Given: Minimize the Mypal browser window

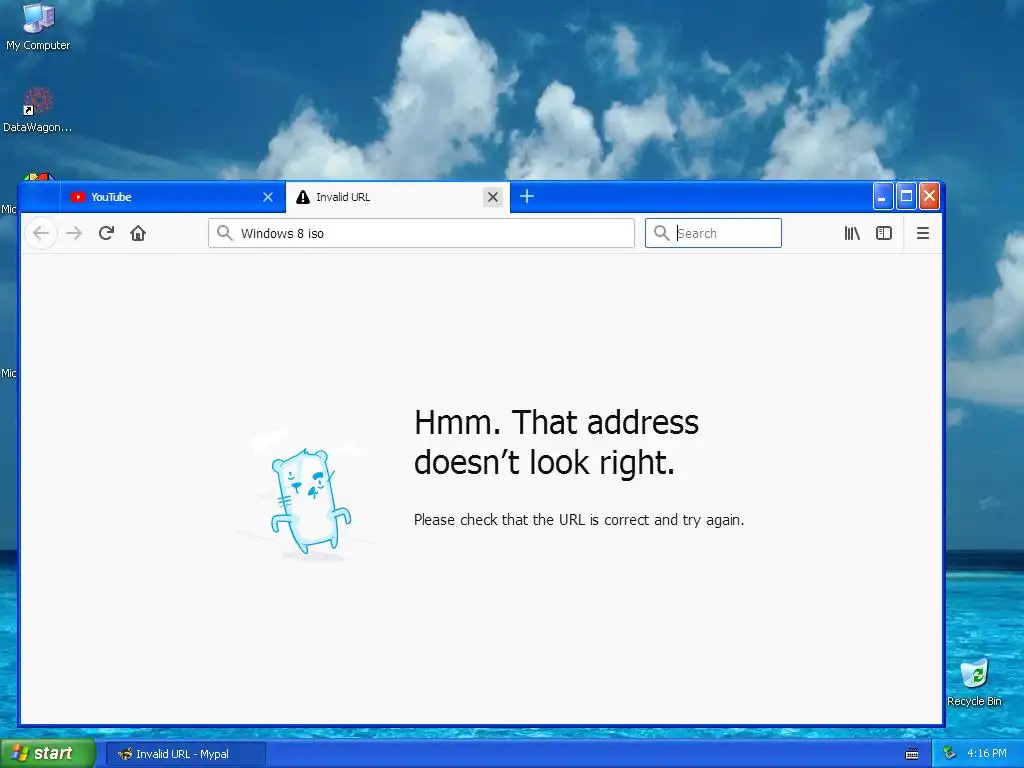Looking at the screenshot, I should pyautogui.click(x=883, y=197).
